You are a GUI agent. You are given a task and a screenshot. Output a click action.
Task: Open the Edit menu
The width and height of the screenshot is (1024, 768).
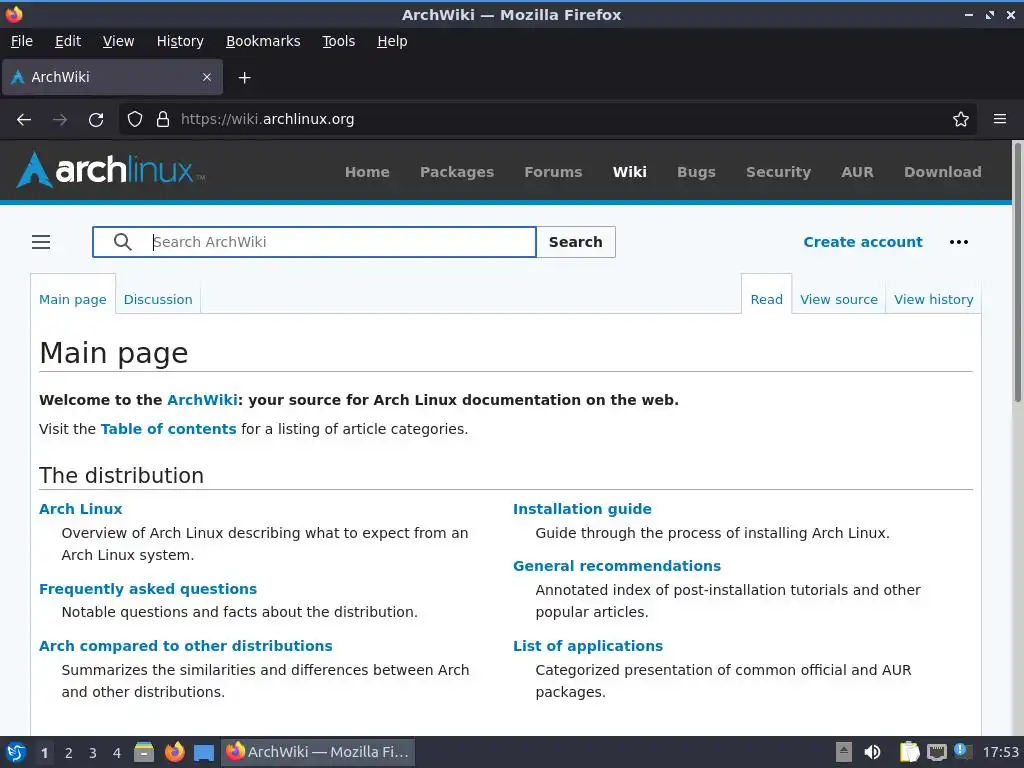point(68,41)
